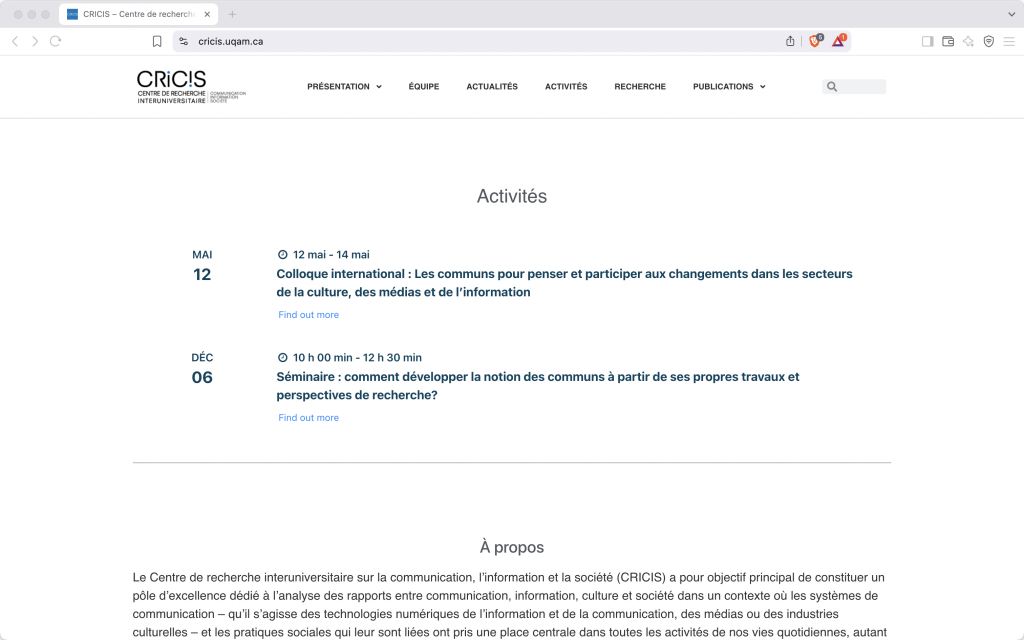Open the tab list chevron
The image size is (1024, 640).
click(1010, 14)
